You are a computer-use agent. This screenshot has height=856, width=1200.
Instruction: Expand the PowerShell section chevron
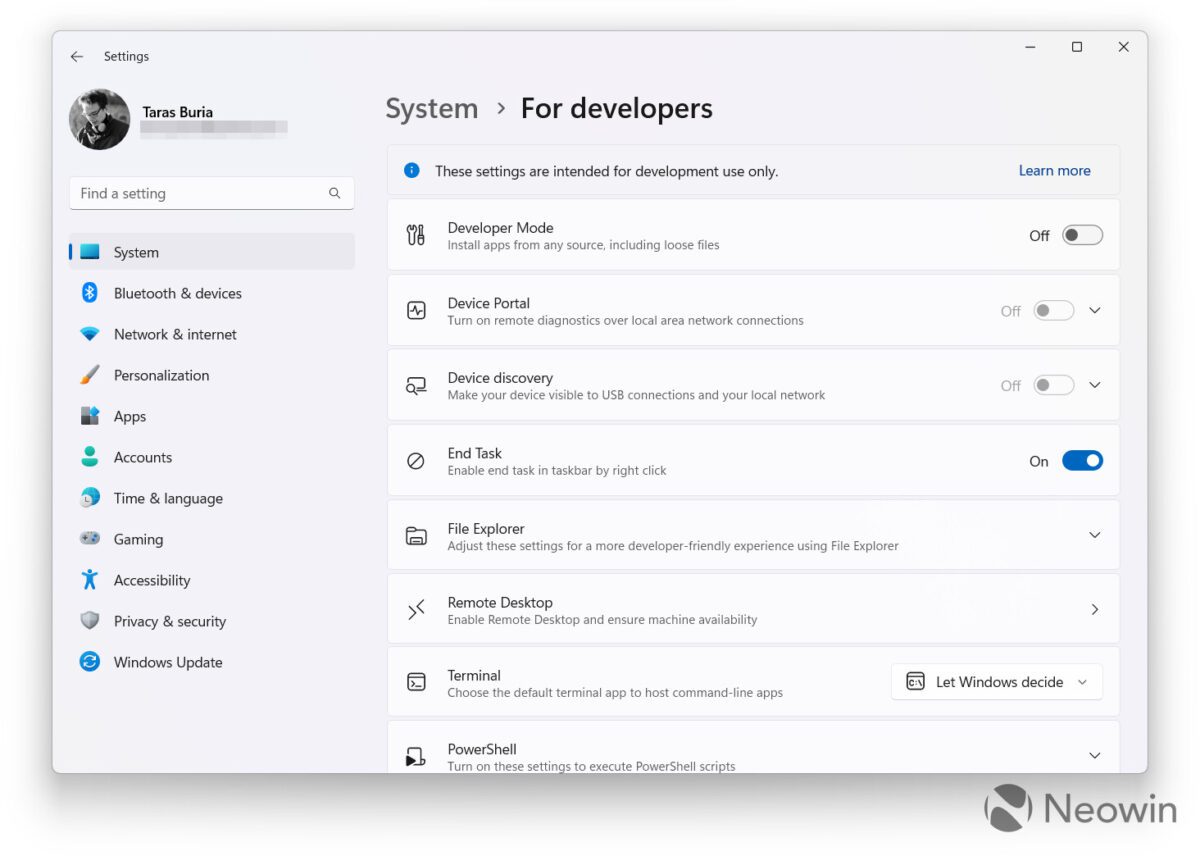[x=1095, y=755]
